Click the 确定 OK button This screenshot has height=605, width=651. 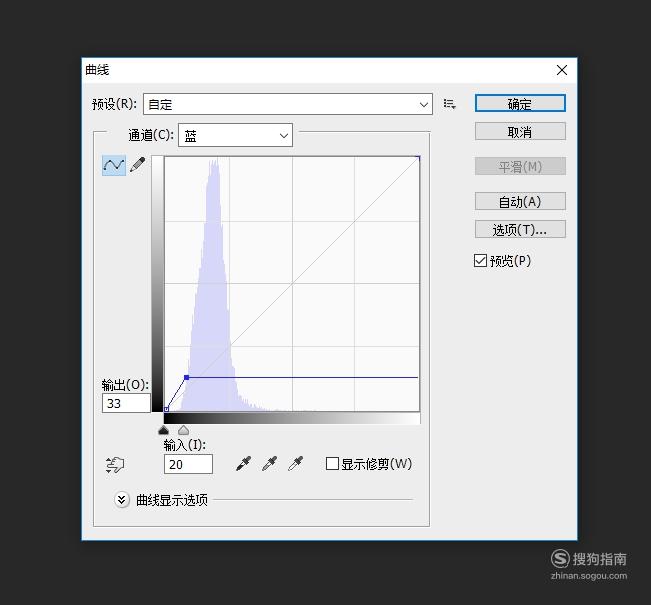[520, 103]
